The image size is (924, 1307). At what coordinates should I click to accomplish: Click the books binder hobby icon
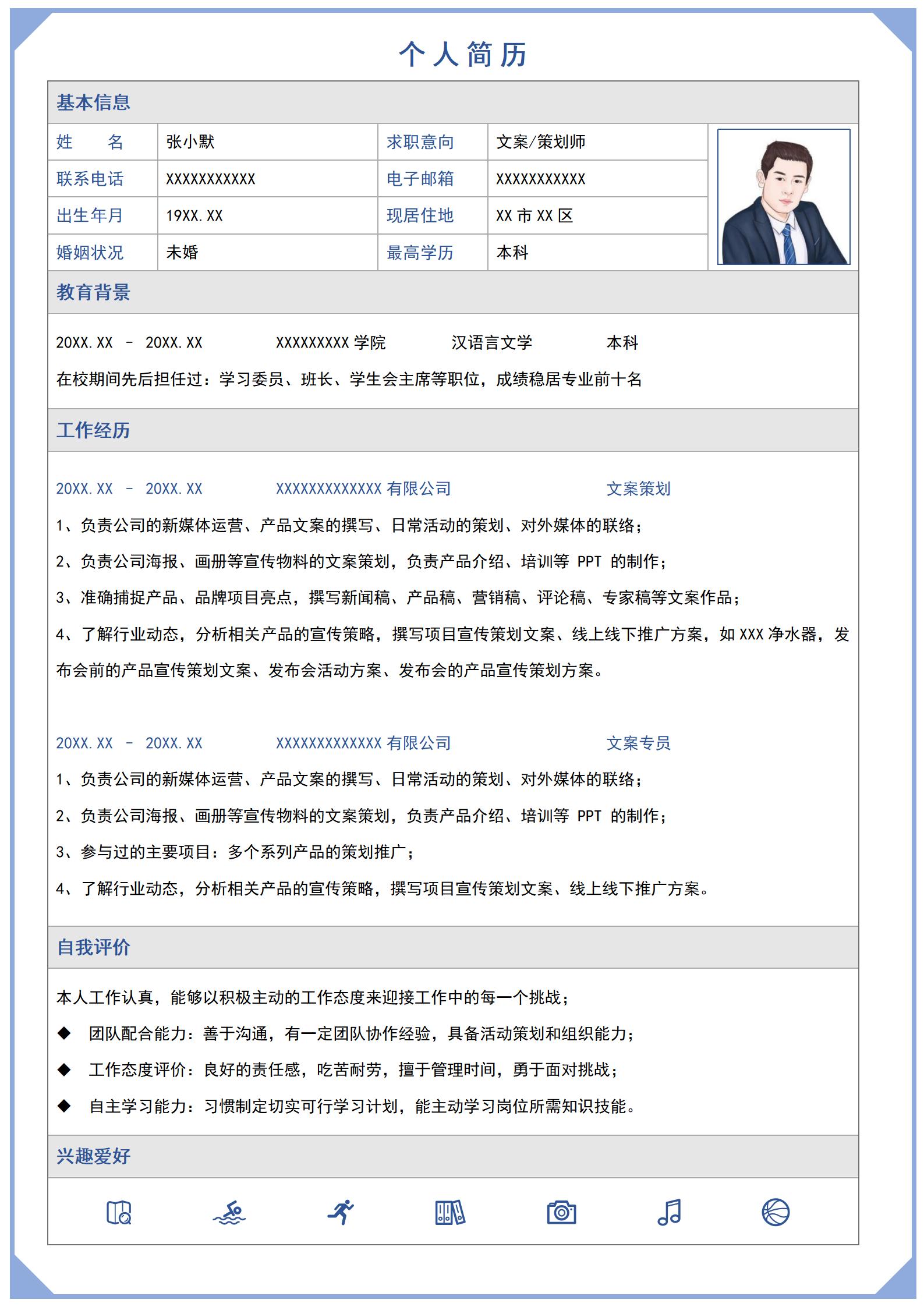[450, 1213]
